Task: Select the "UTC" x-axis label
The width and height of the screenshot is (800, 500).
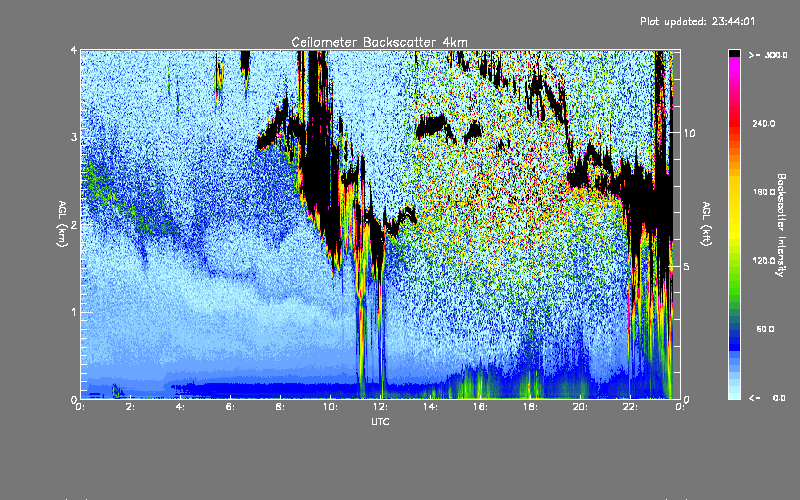Action: tap(380, 421)
